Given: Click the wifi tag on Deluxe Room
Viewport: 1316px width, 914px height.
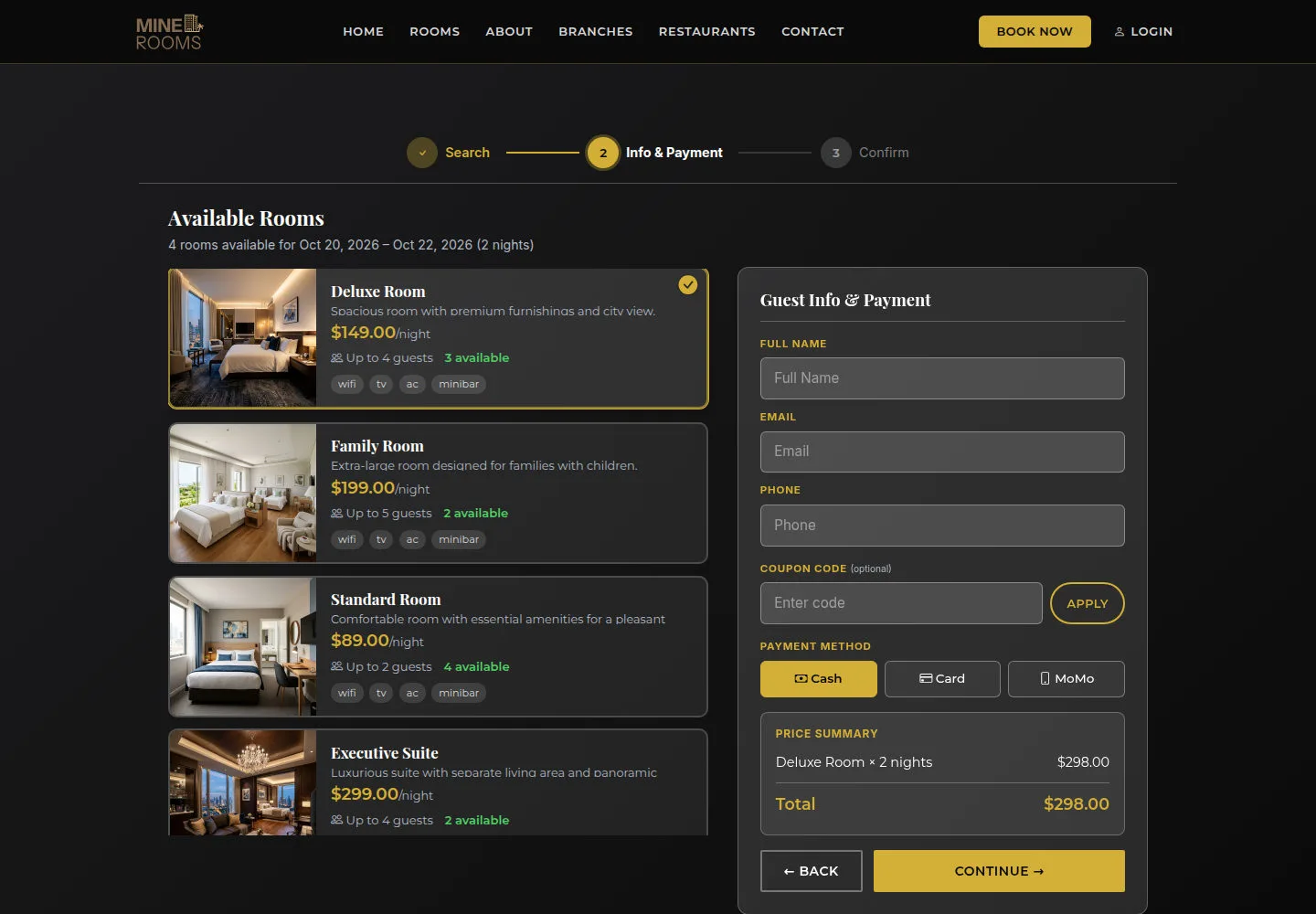Looking at the screenshot, I should pyautogui.click(x=347, y=384).
